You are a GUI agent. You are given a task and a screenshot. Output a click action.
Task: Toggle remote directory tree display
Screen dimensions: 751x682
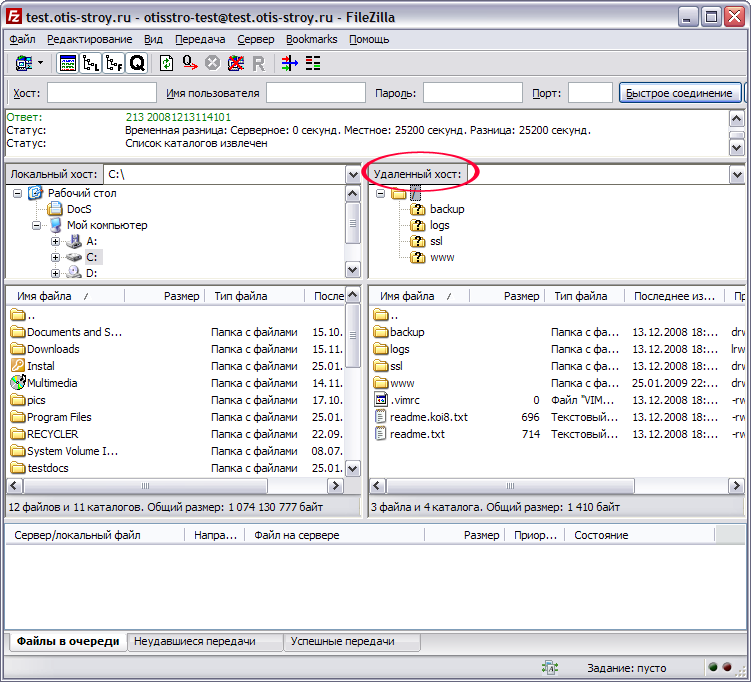coord(114,63)
